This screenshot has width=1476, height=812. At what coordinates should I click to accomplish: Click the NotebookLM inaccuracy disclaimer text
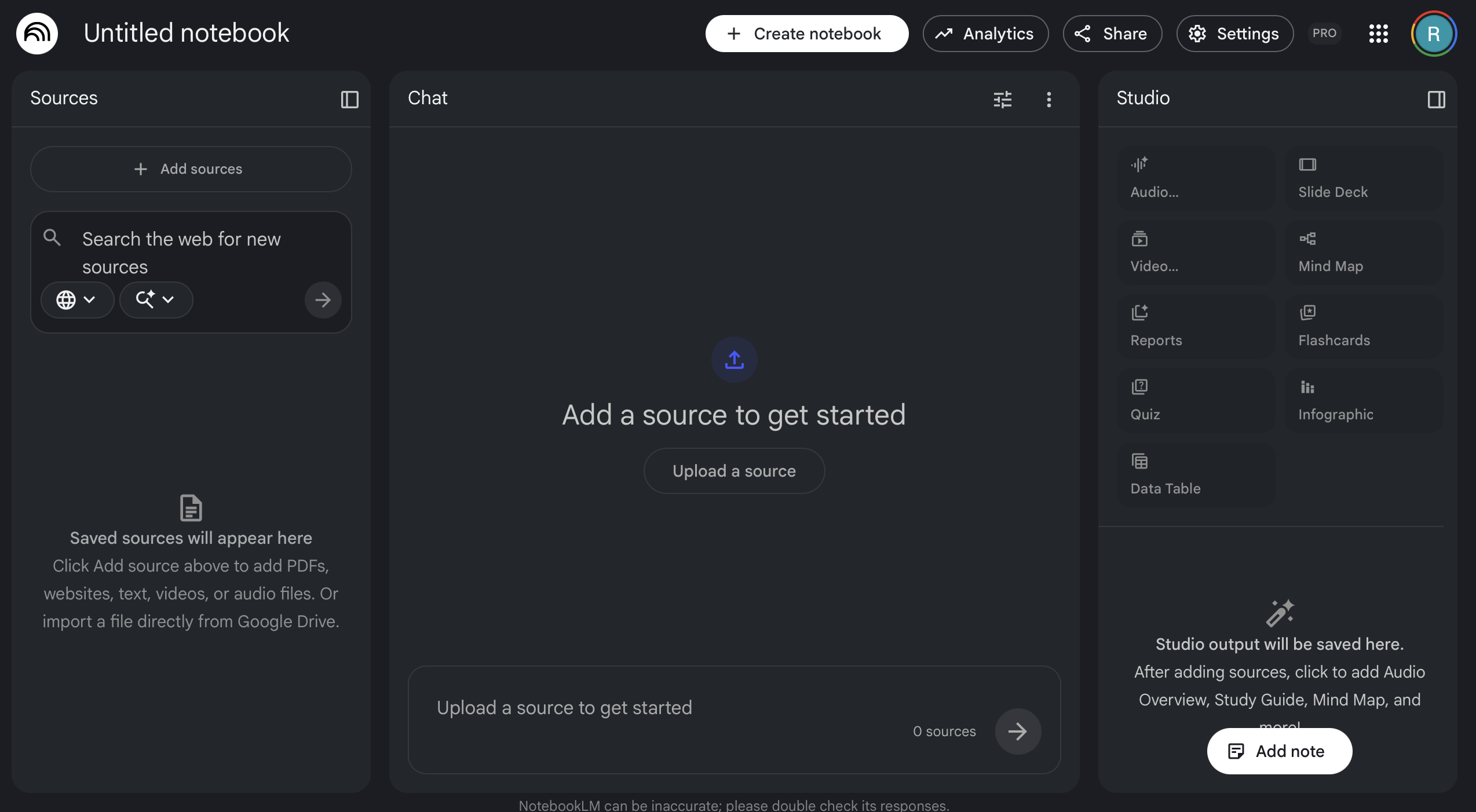tap(734, 805)
